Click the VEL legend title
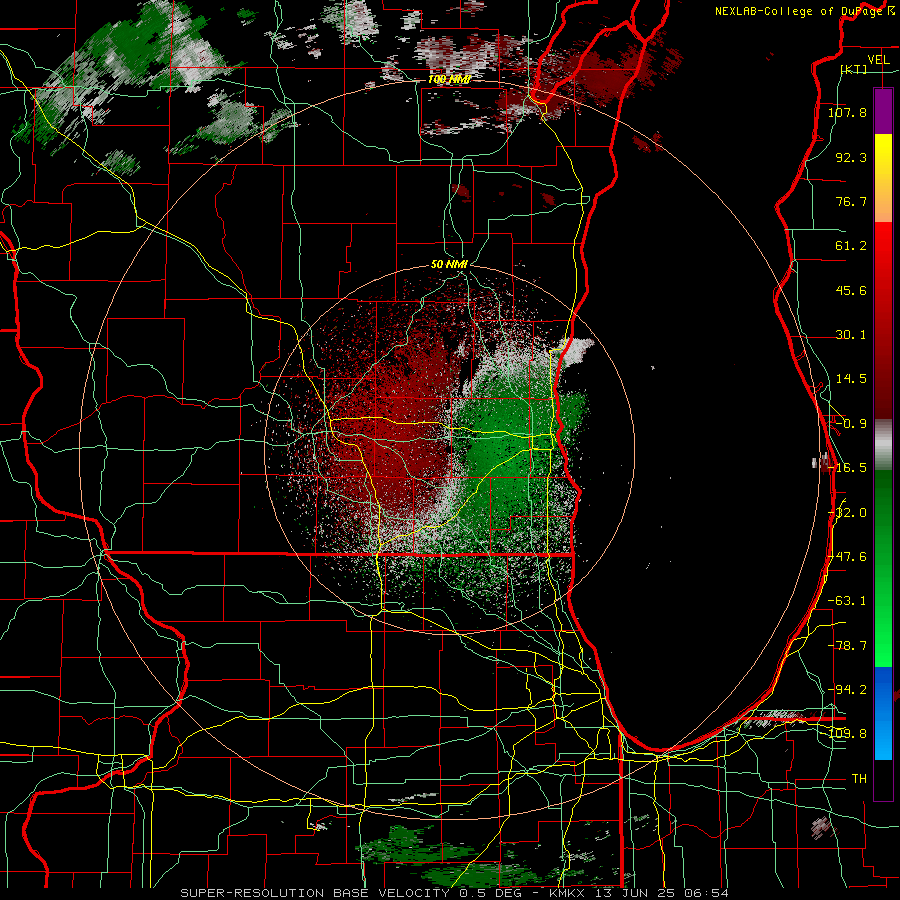The width and height of the screenshot is (900, 900). [878, 60]
